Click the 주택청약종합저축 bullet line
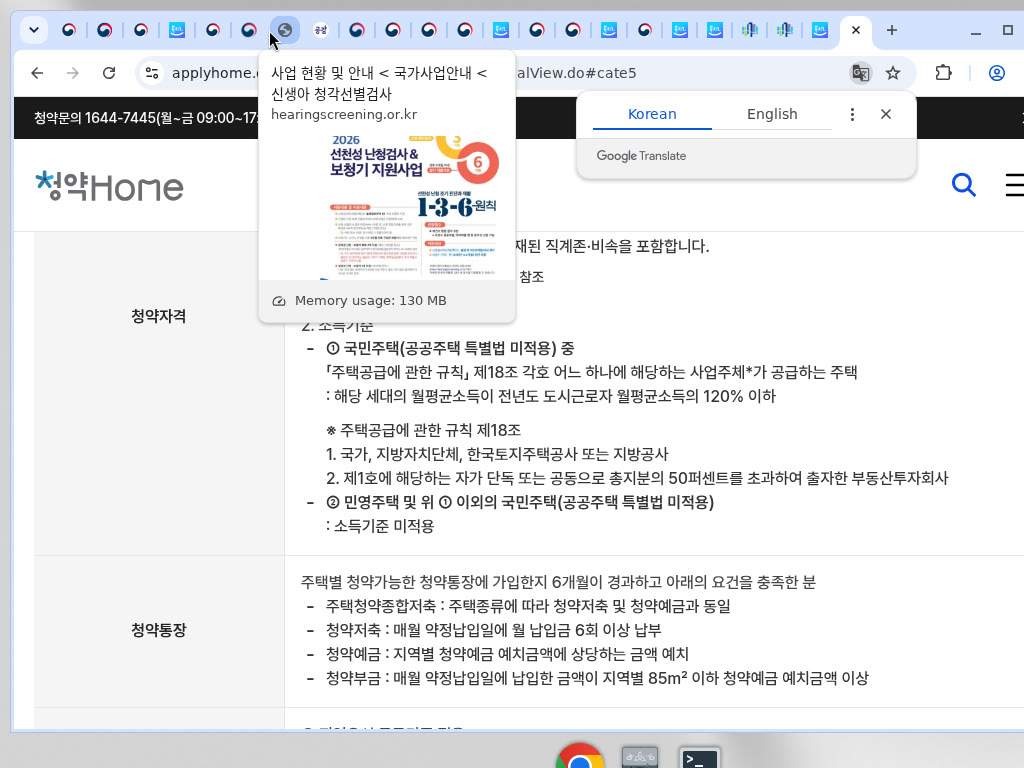 coord(528,607)
